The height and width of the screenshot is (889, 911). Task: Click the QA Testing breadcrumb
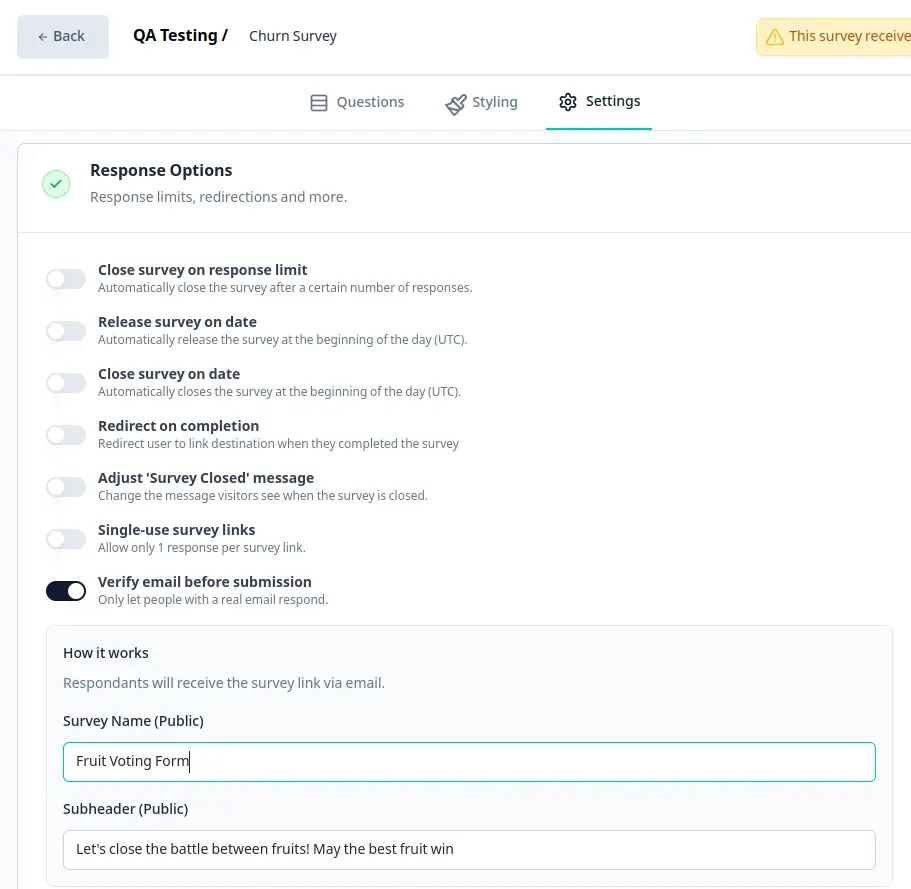click(181, 36)
